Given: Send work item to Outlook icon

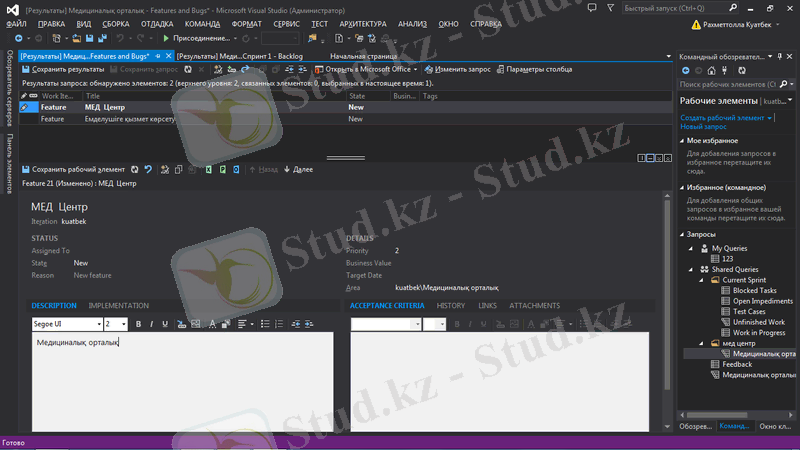Looking at the screenshot, I should pos(236,169).
